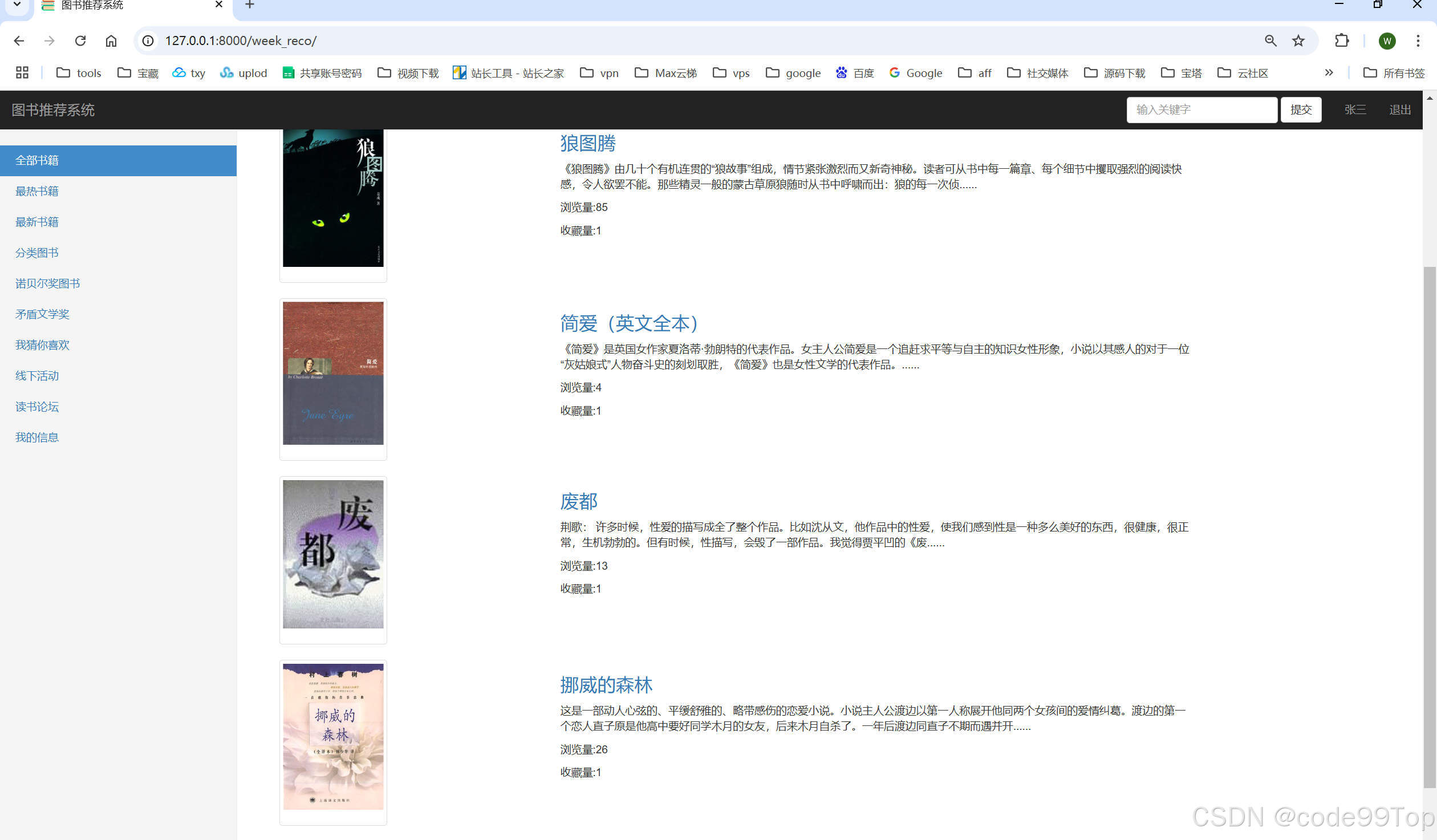Click the 废都 book cover thumbnail

(x=333, y=554)
